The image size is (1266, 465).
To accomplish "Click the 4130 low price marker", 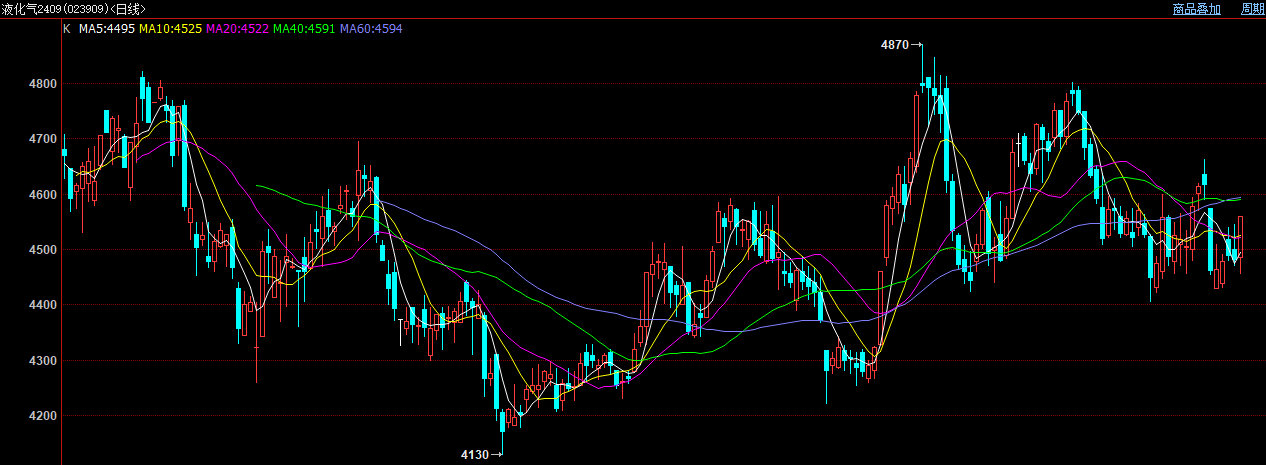I will tap(474, 455).
